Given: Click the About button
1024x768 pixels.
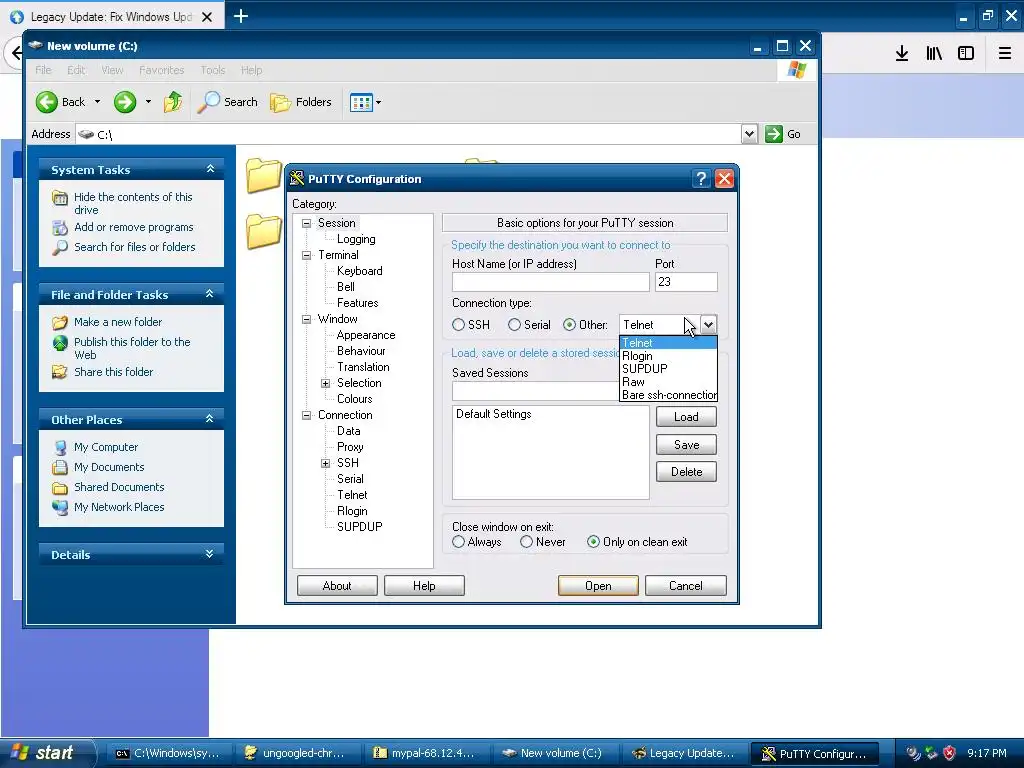Looking at the screenshot, I should 337,586.
